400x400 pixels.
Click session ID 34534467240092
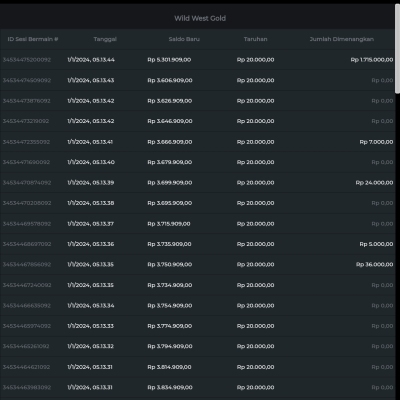(27, 285)
